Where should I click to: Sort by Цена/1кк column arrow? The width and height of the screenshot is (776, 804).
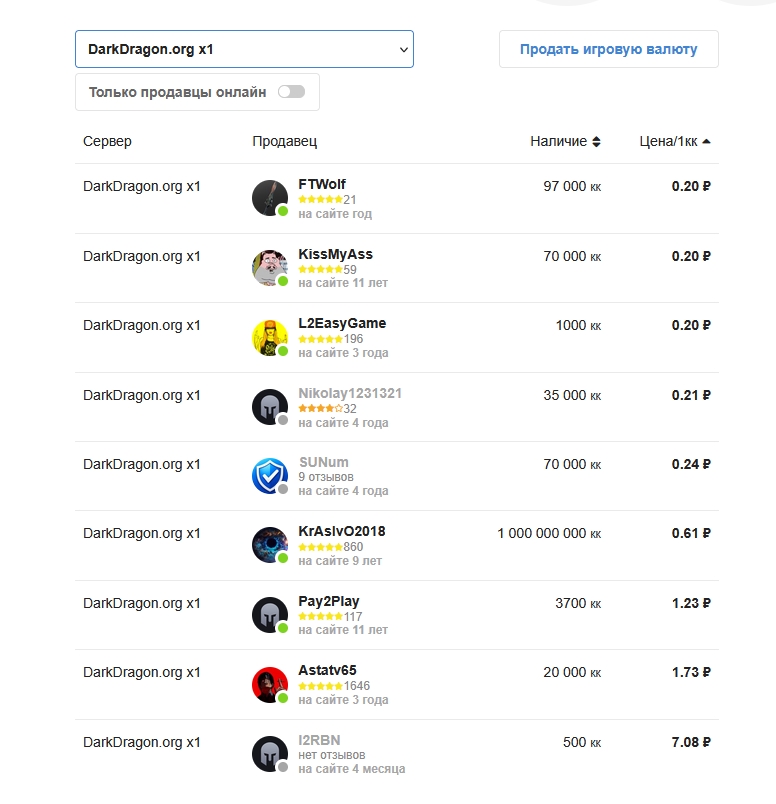point(706,142)
